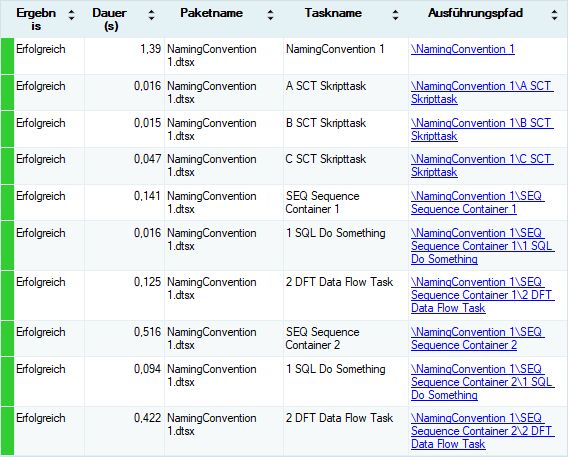Open the \NamingConvention 1\C SCT Skripttask link

pyautogui.click(x=482, y=165)
